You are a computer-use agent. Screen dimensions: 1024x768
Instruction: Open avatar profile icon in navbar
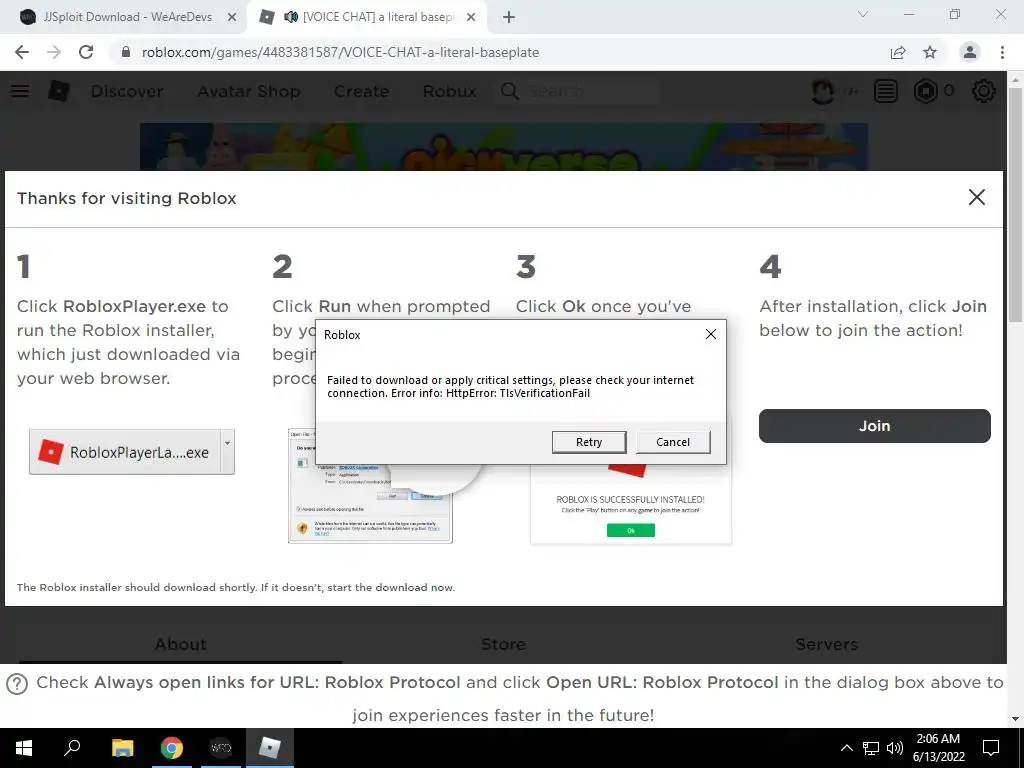(x=823, y=91)
